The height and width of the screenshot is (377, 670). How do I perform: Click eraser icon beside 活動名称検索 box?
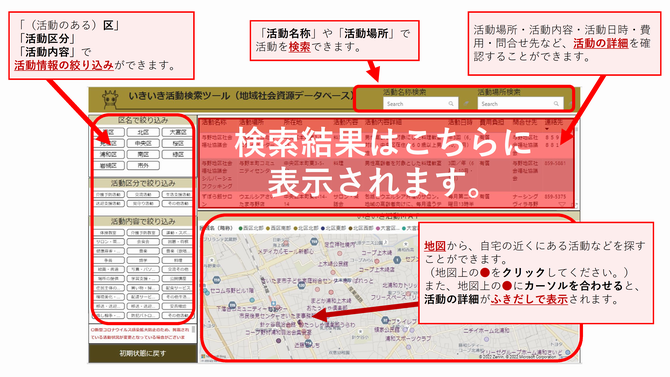click(x=467, y=103)
